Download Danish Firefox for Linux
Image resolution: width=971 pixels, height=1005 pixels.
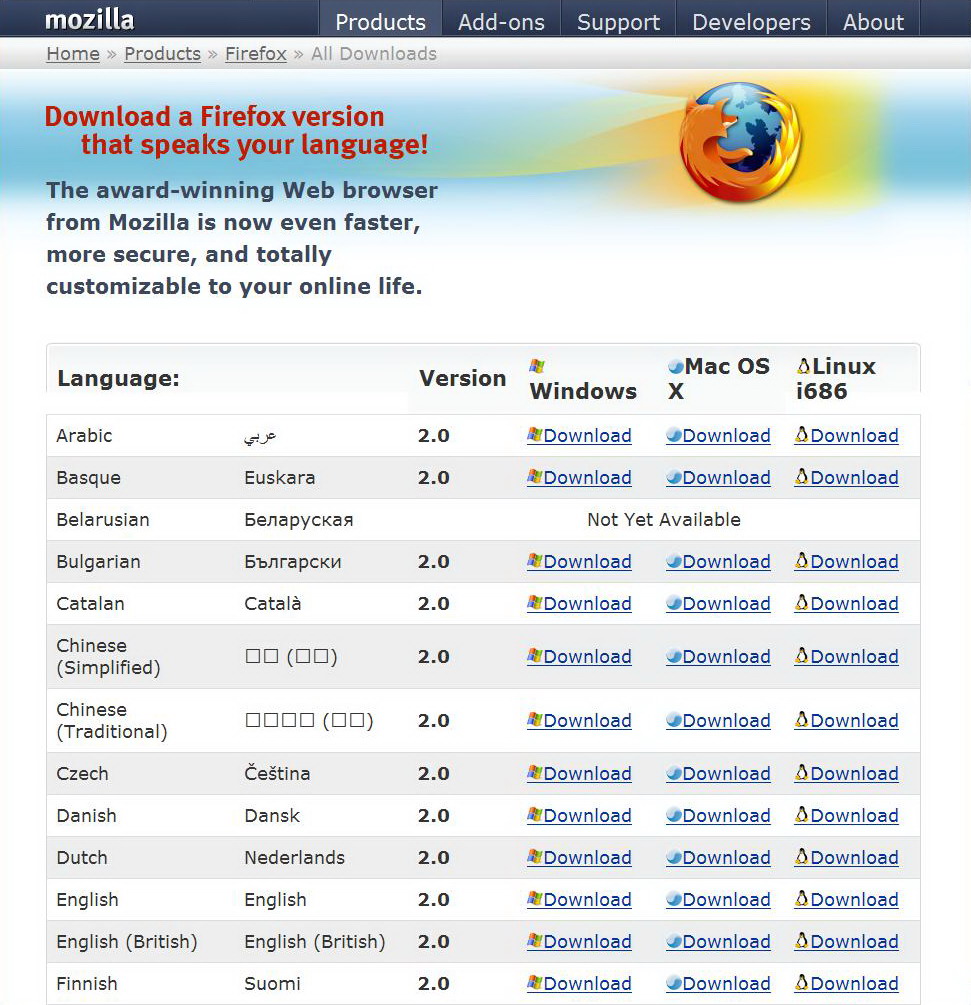[x=847, y=815]
